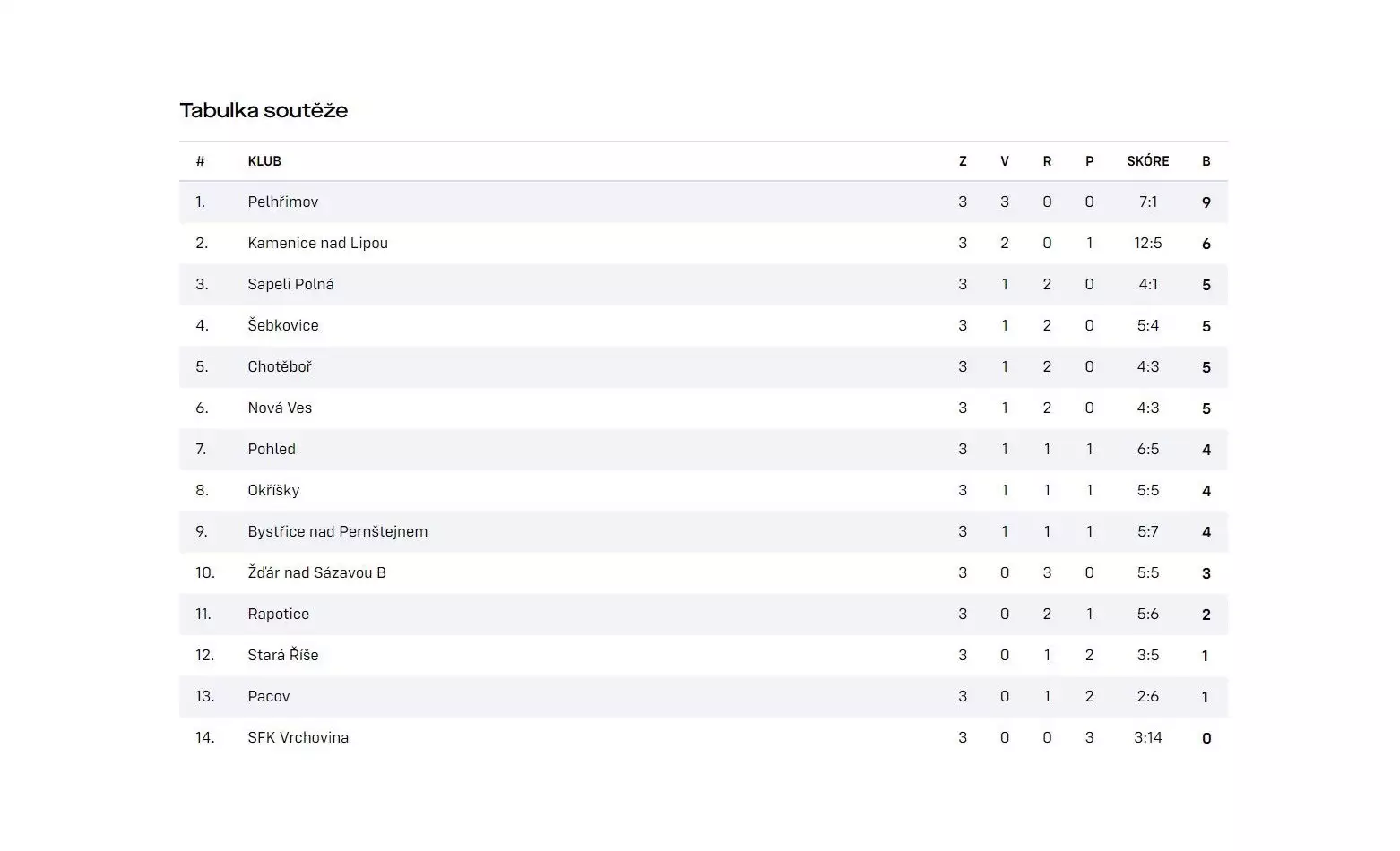Select the Kamenice nad Lipou club row
This screenshot has height=851, width=1400.
(704, 243)
